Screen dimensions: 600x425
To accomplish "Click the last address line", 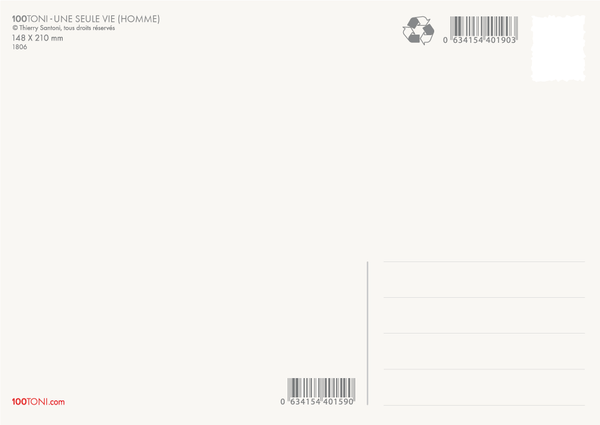I will [x=484, y=405].
